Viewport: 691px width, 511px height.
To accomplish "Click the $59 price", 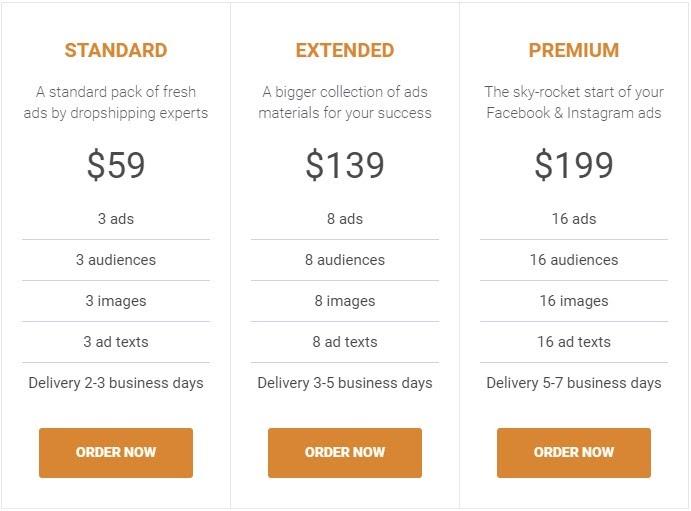I will [116, 165].
